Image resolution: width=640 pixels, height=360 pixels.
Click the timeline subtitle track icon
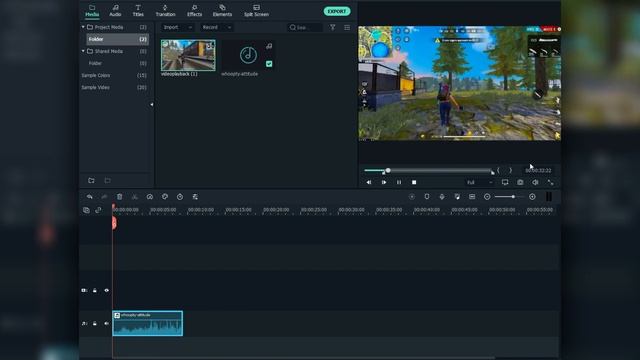pos(472,197)
